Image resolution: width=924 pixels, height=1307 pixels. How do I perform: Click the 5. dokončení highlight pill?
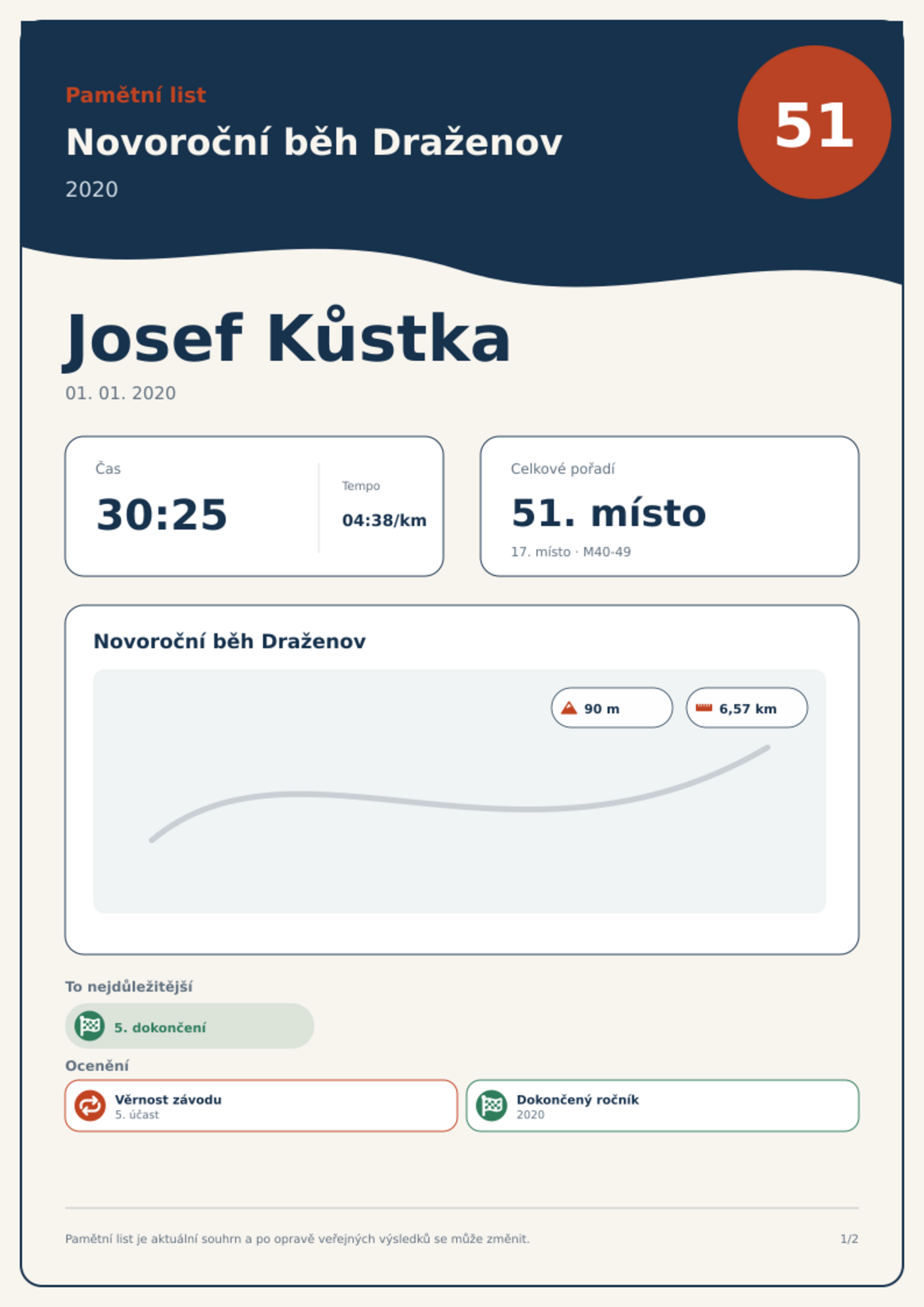coord(190,1026)
